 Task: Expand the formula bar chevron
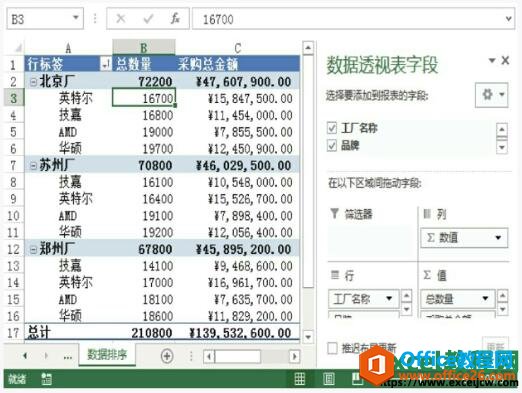click(x=508, y=19)
